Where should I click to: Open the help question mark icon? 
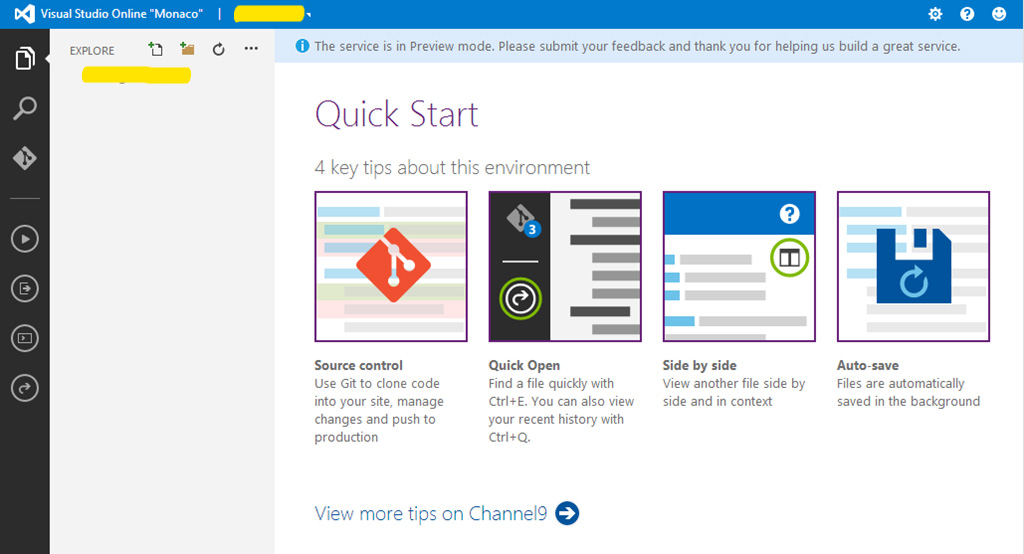967,14
